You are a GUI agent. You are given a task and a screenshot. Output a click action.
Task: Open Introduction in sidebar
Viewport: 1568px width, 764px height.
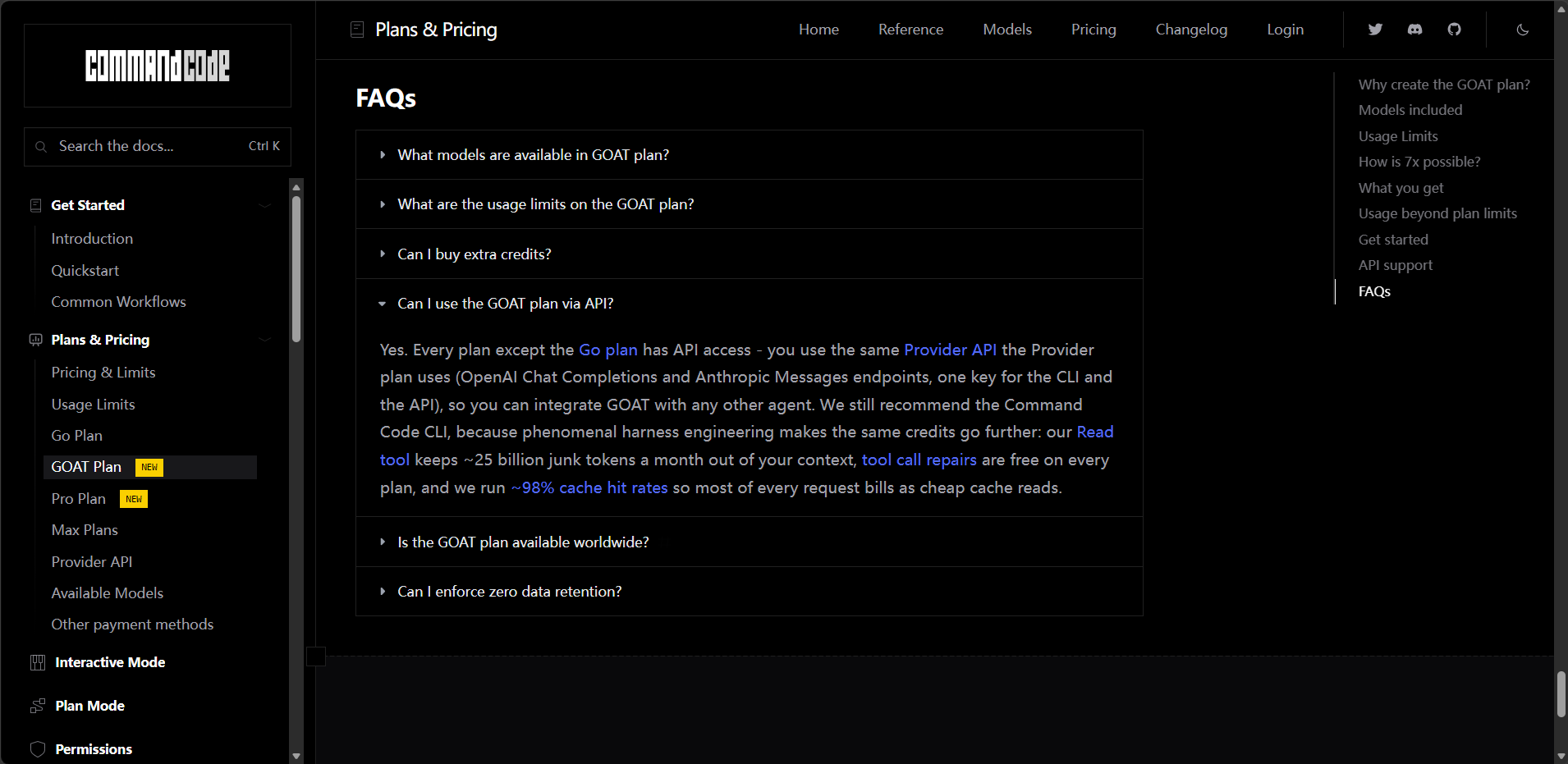click(x=92, y=239)
